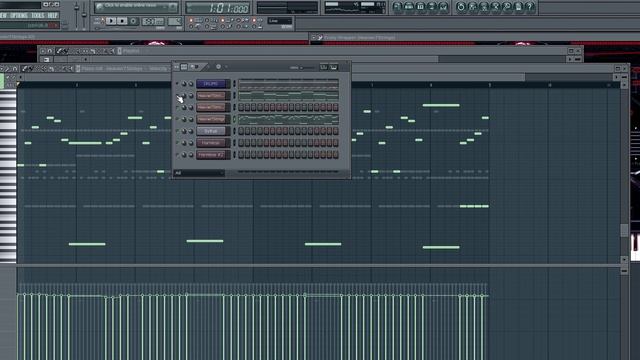
Task: Click the page-shaped shortcut icon before Help
Action: (518, 7)
